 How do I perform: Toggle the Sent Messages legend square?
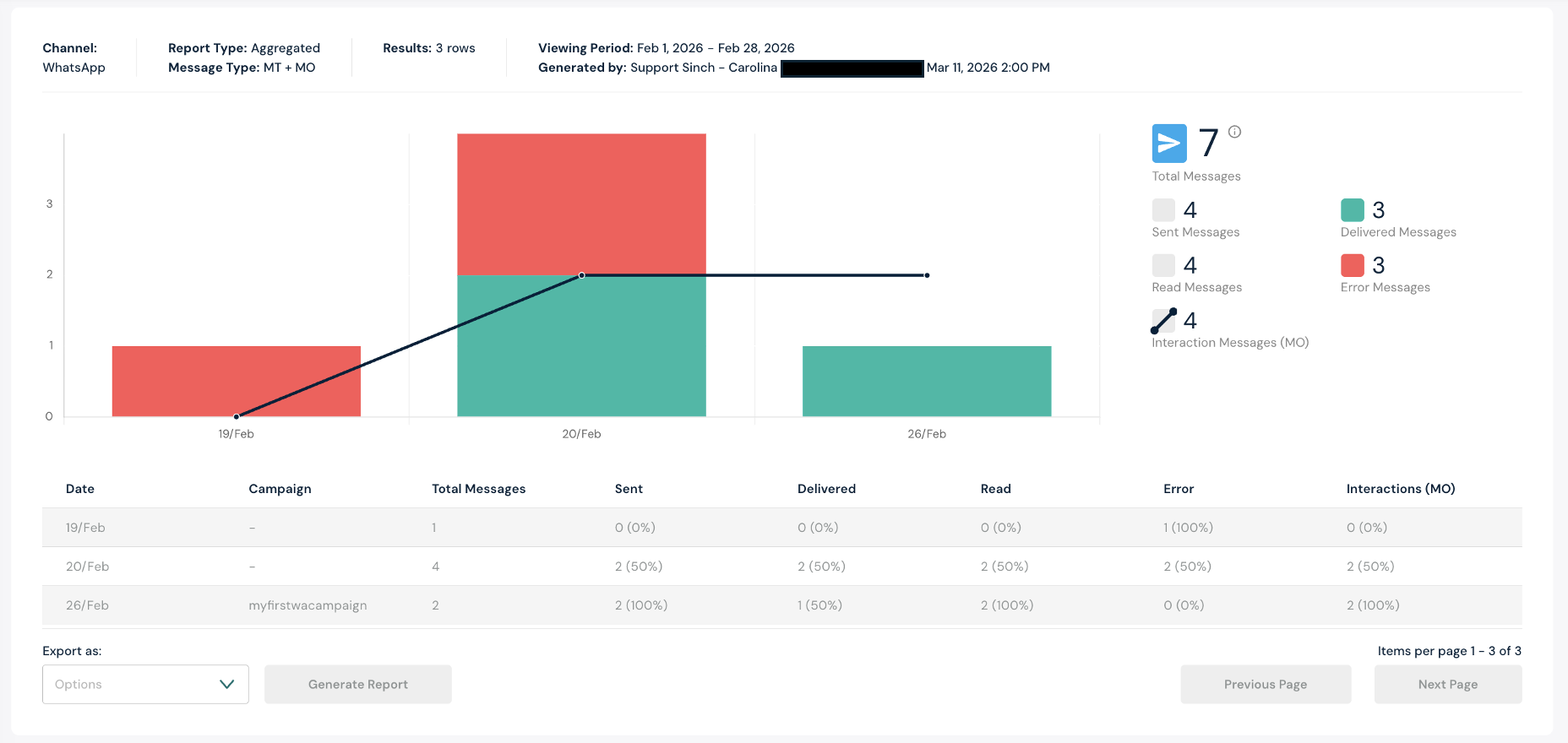click(1163, 210)
